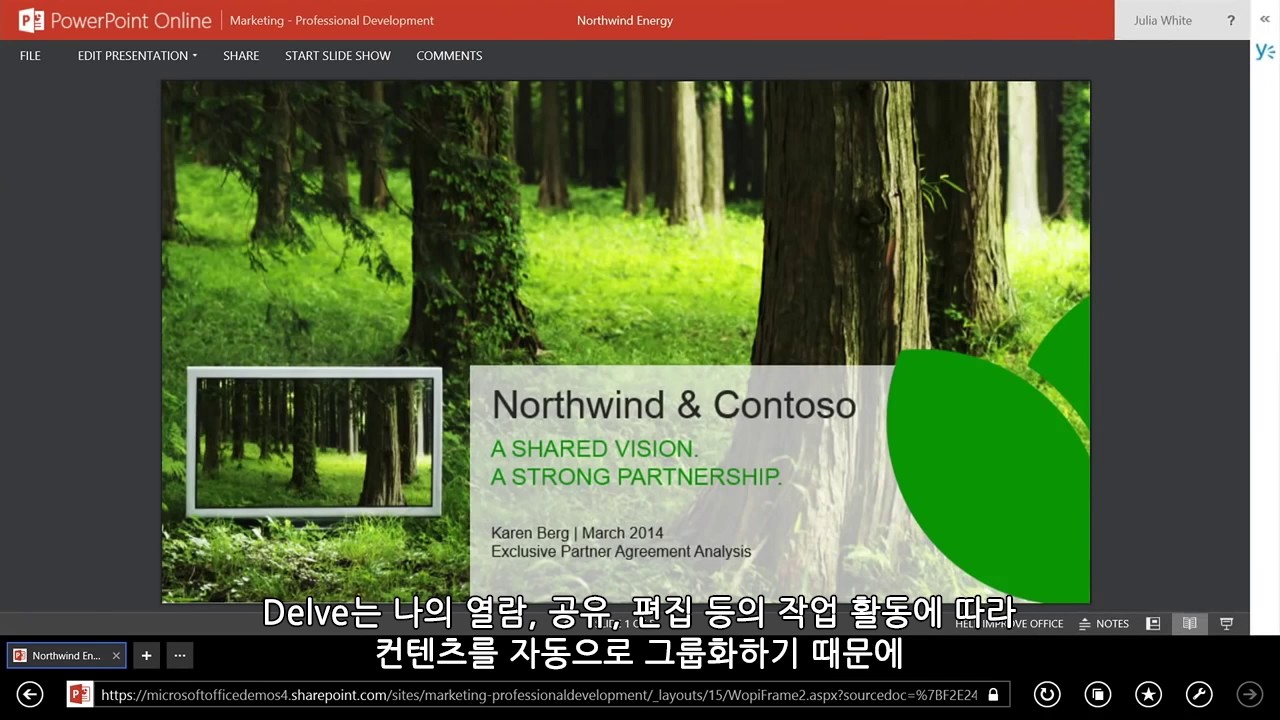Switch to reading view icon
Screen dimensions: 1280x720
click(1190, 624)
